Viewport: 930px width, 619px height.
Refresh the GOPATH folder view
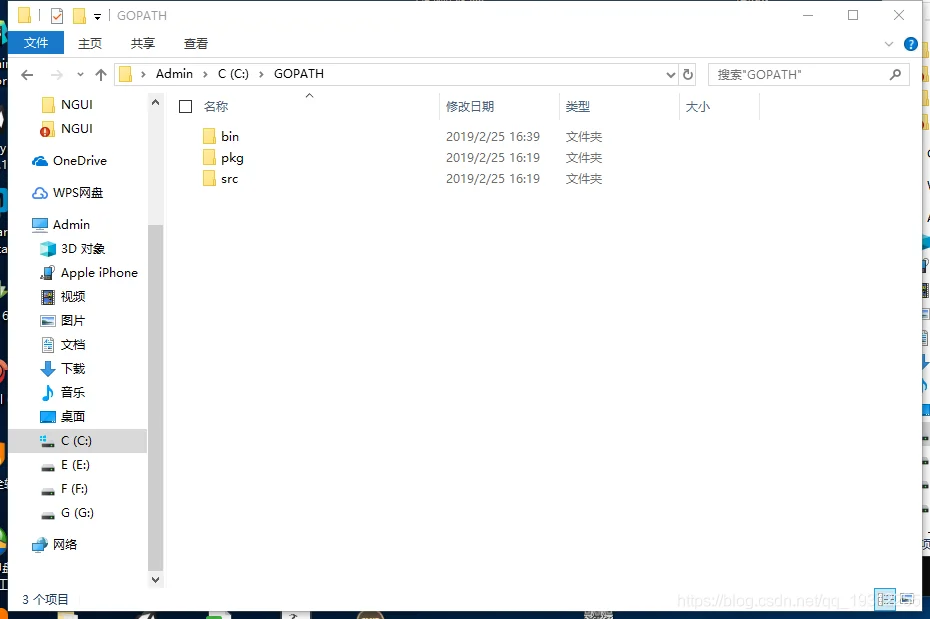(x=688, y=75)
